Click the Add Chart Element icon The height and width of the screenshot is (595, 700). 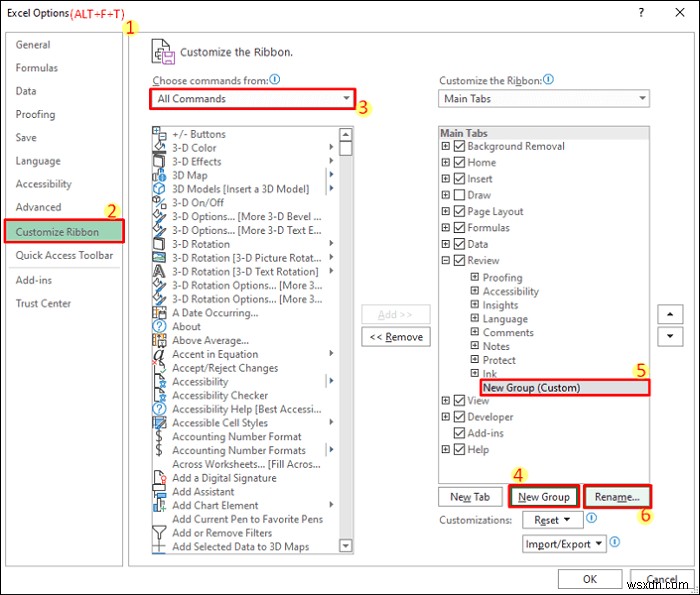click(159, 505)
